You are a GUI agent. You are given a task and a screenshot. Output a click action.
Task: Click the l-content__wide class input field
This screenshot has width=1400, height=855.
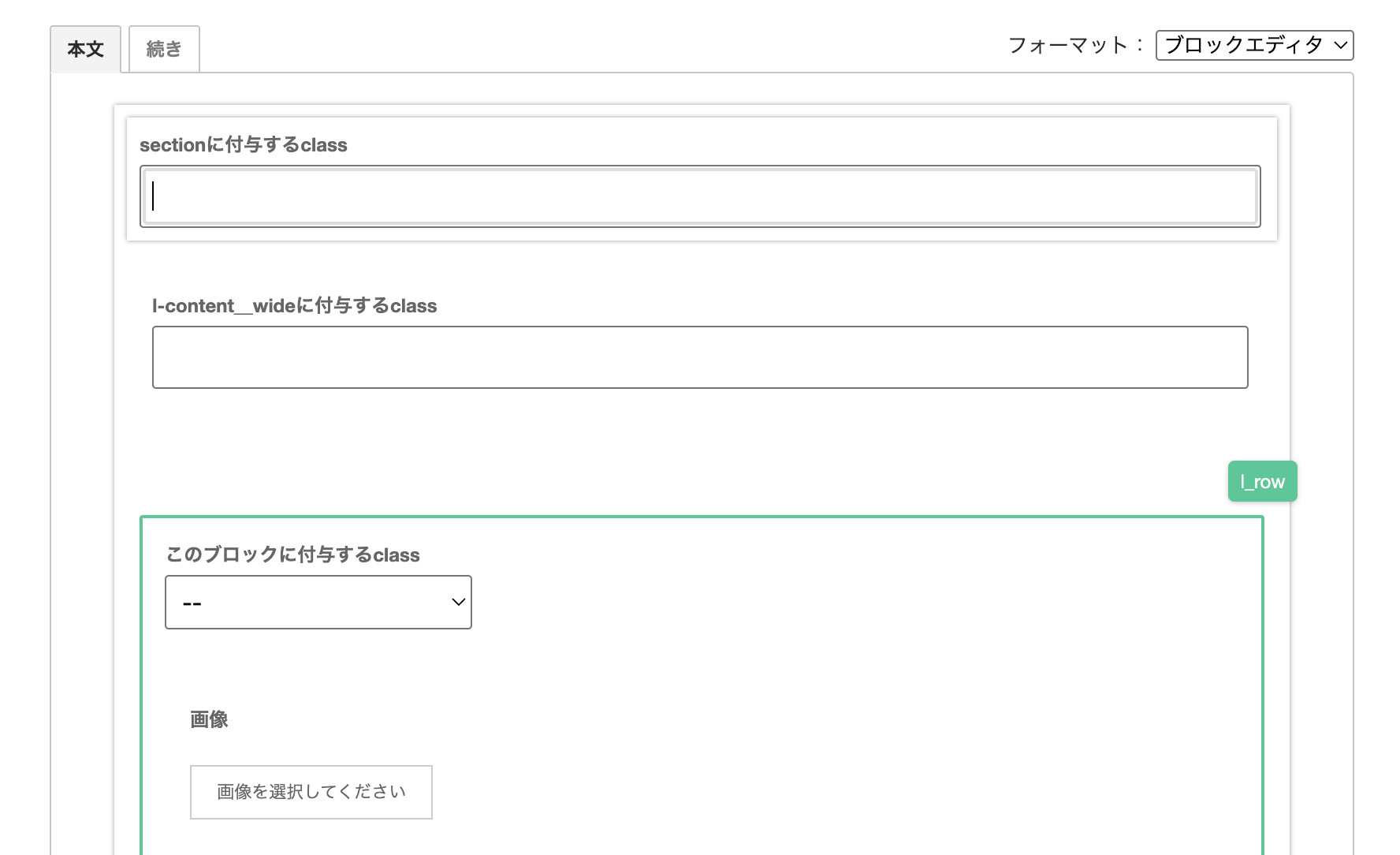tap(700, 357)
